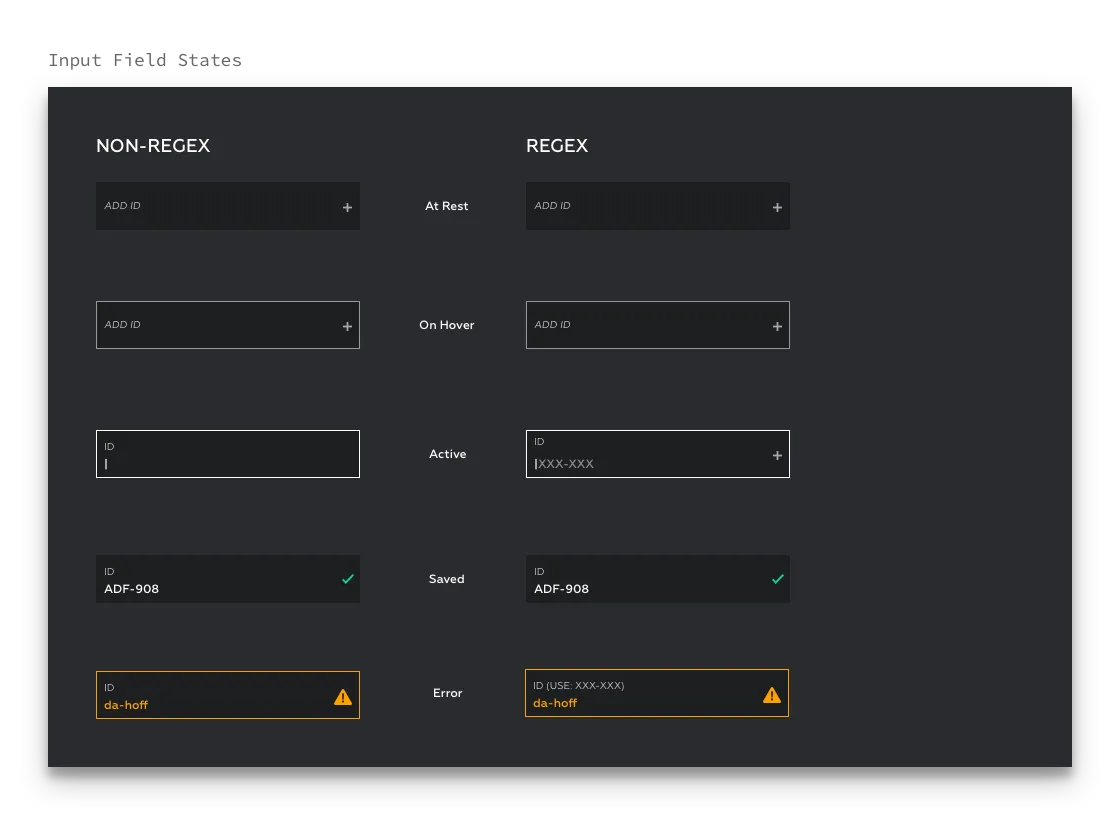Click the Active state label
Screen dimensions: 1120x815
[x=447, y=454]
